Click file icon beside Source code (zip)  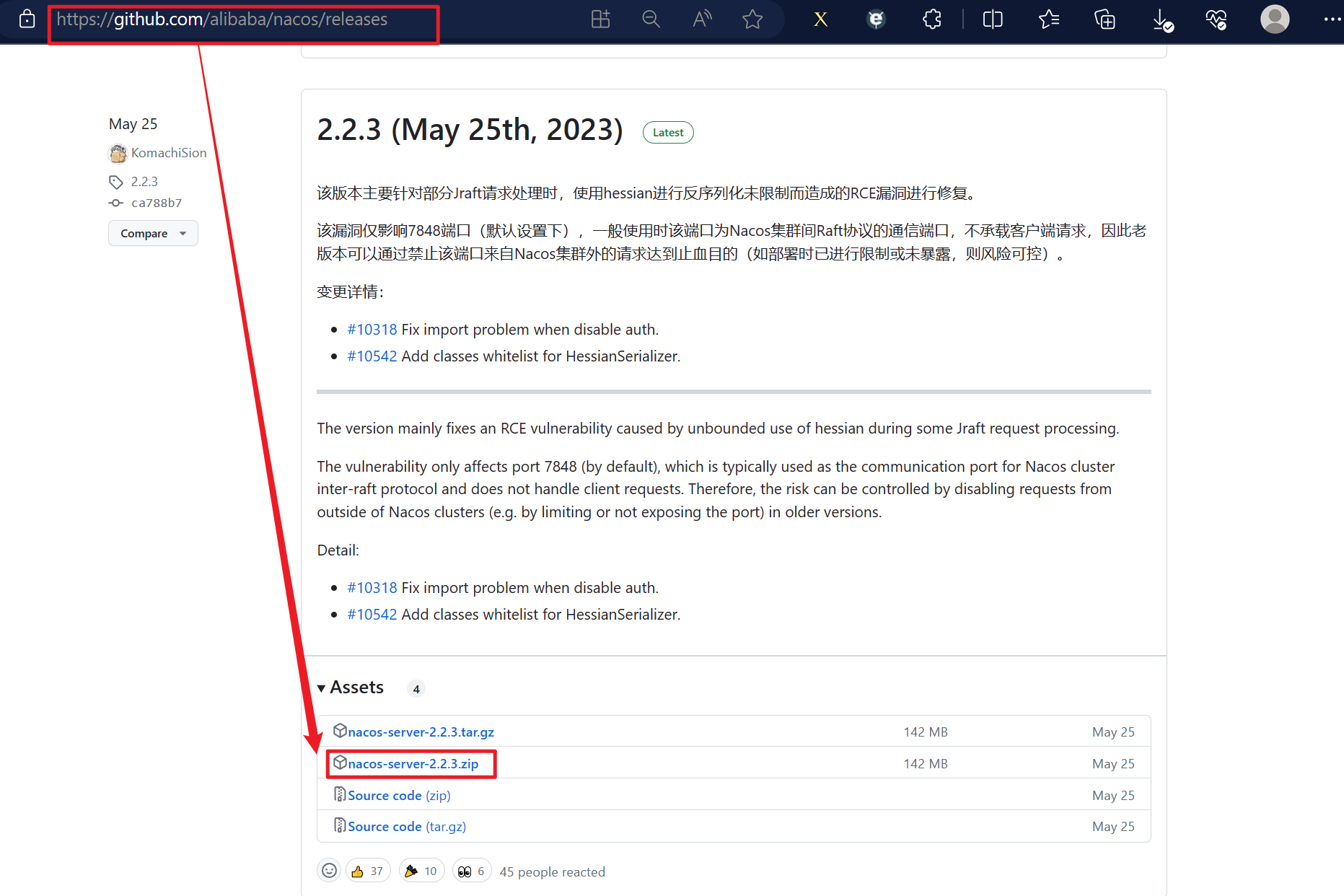pyautogui.click(x=340, y=794)
